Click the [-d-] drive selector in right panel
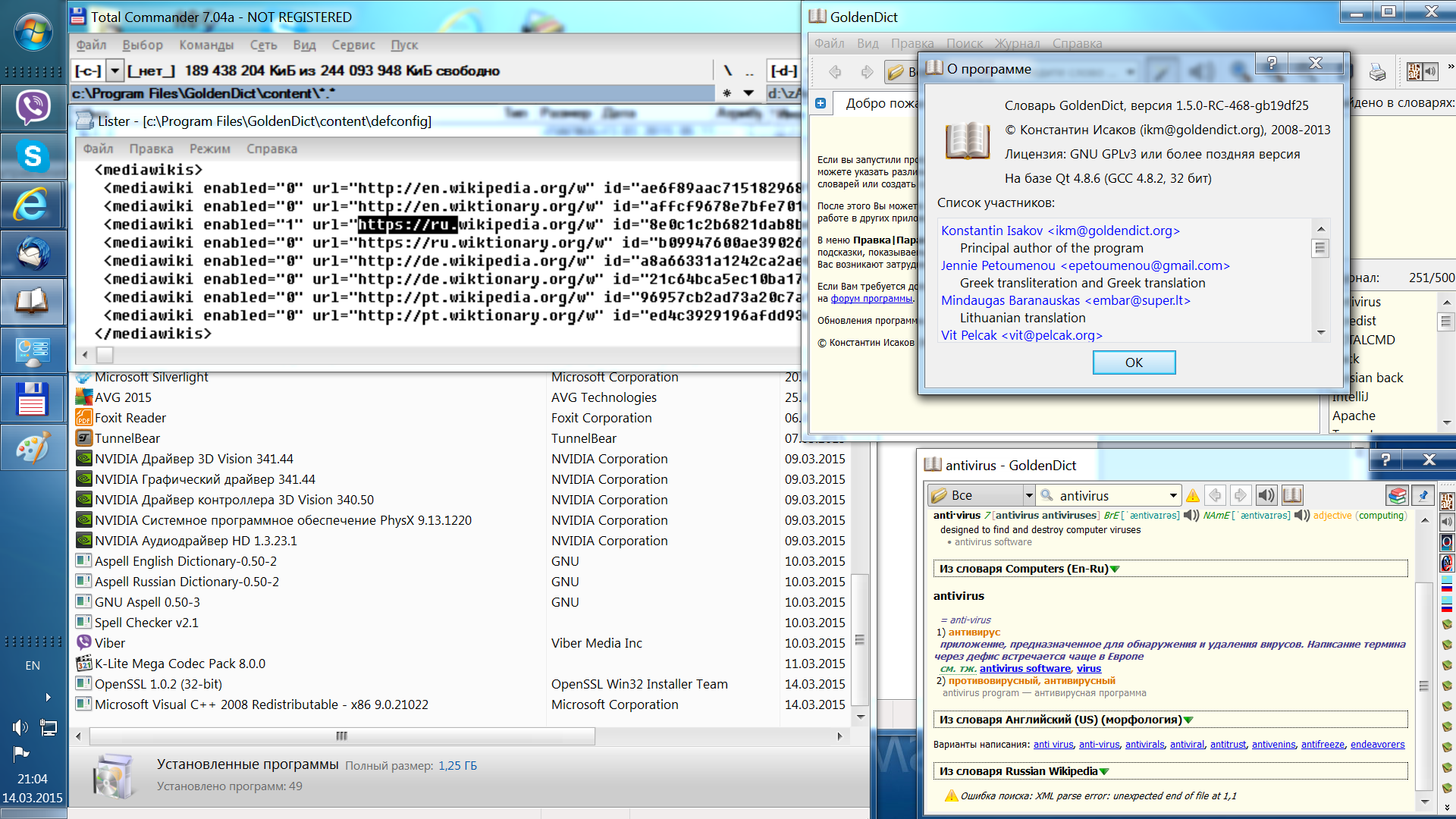The height and width of the screenshot is (819, 1456). pyautogui.click(x=783, y=71)
